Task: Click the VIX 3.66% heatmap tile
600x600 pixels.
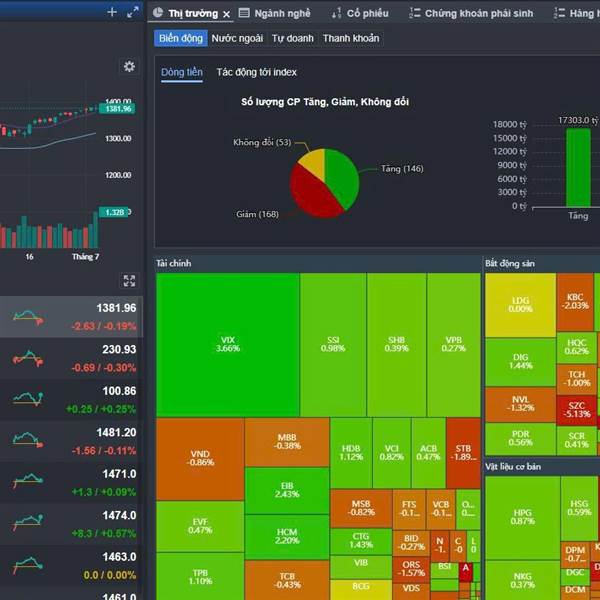Action: coord(228,344)
